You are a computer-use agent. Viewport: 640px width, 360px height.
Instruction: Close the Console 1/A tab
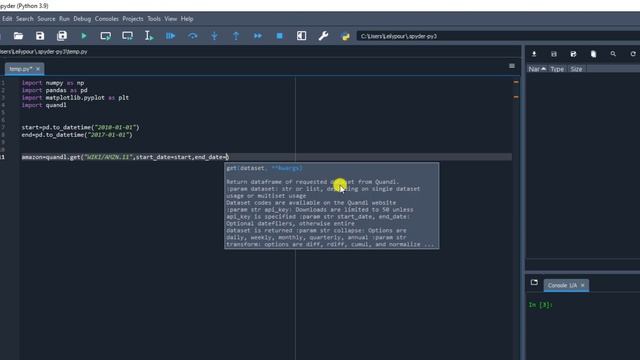tap(582, 285)
